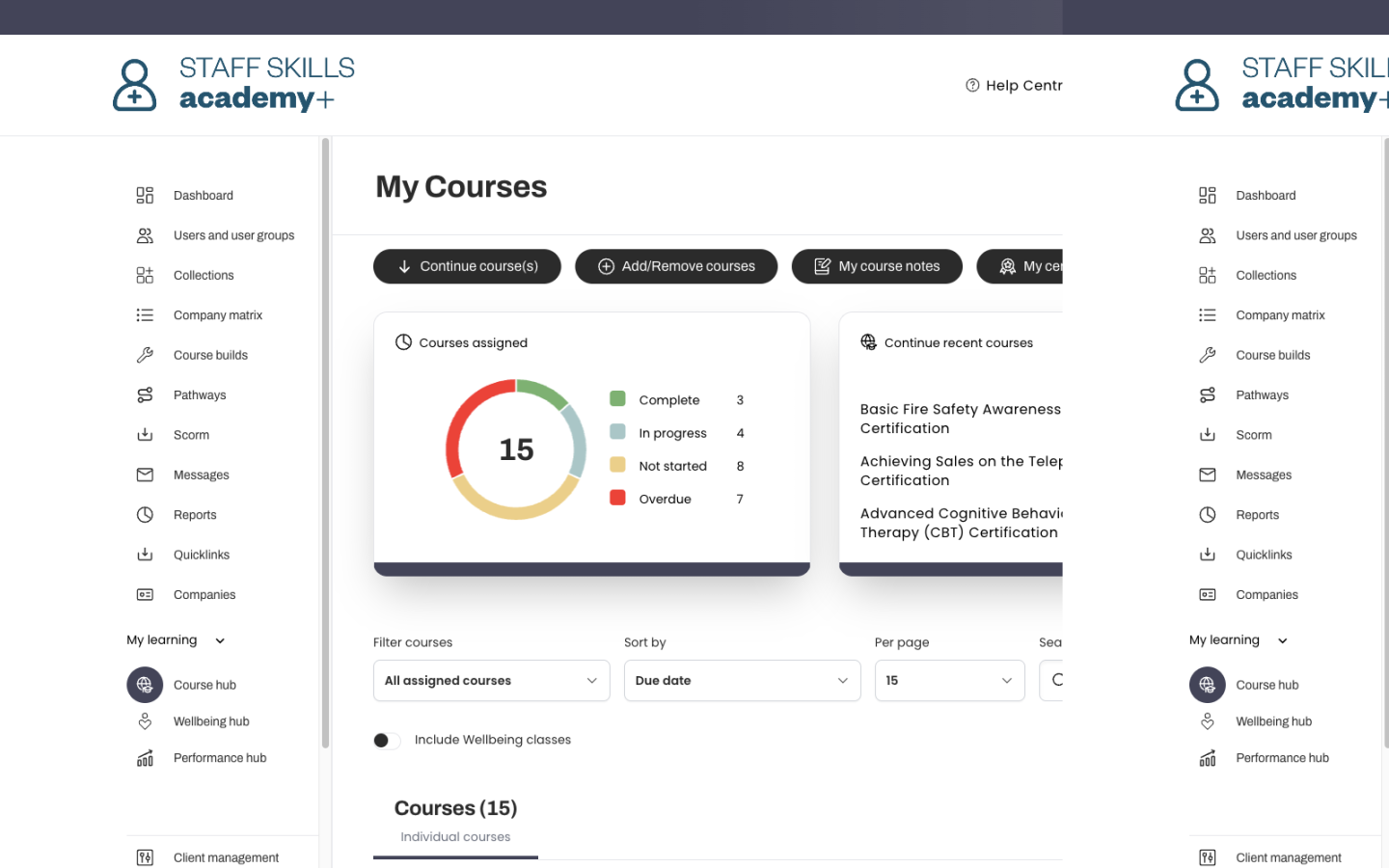Click Scorm download icon in left sidebar

pyautogui.click(x=145, y=435)
